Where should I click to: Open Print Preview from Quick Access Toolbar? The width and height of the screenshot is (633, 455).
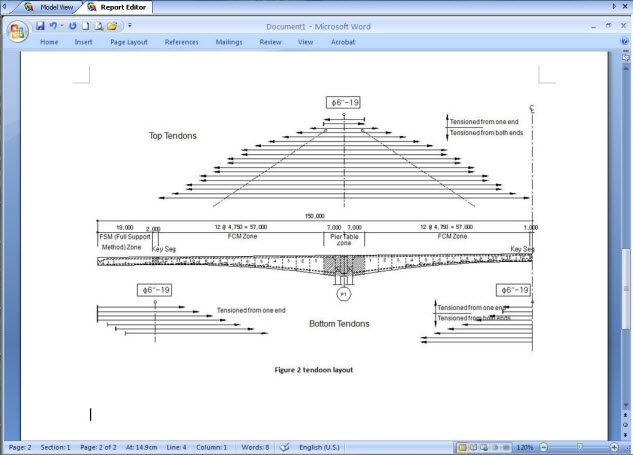(x=99, y=25)
